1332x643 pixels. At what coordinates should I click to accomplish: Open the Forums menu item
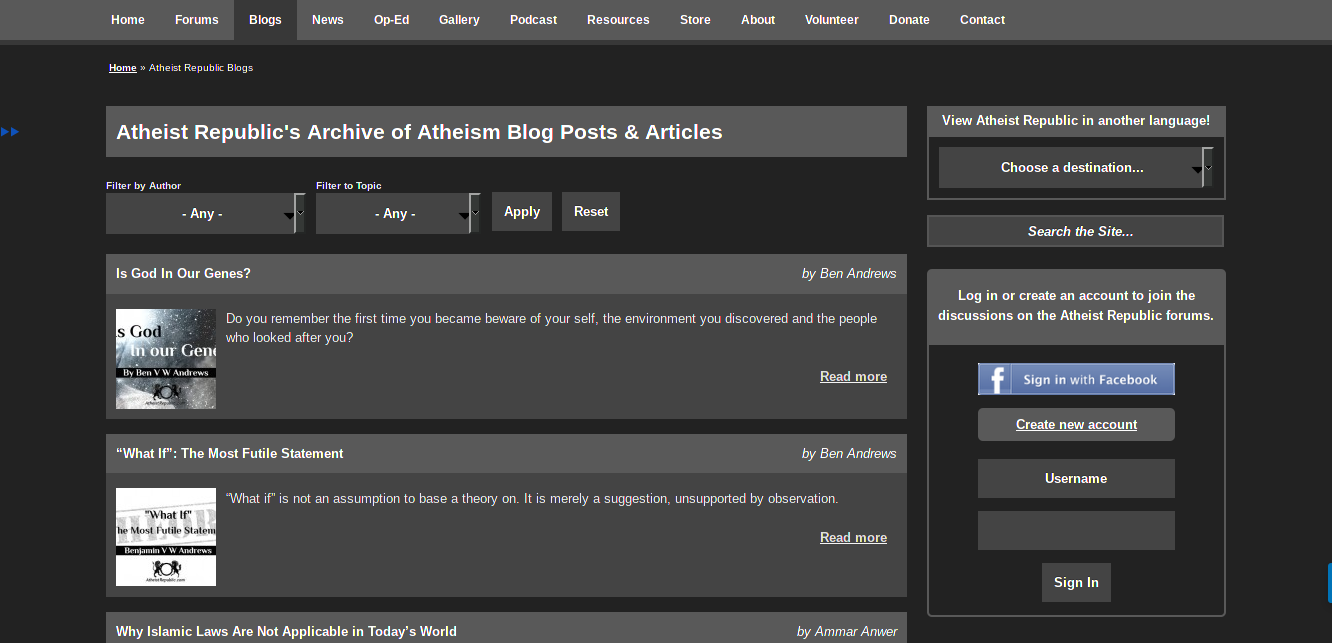(x=197, y=20)
